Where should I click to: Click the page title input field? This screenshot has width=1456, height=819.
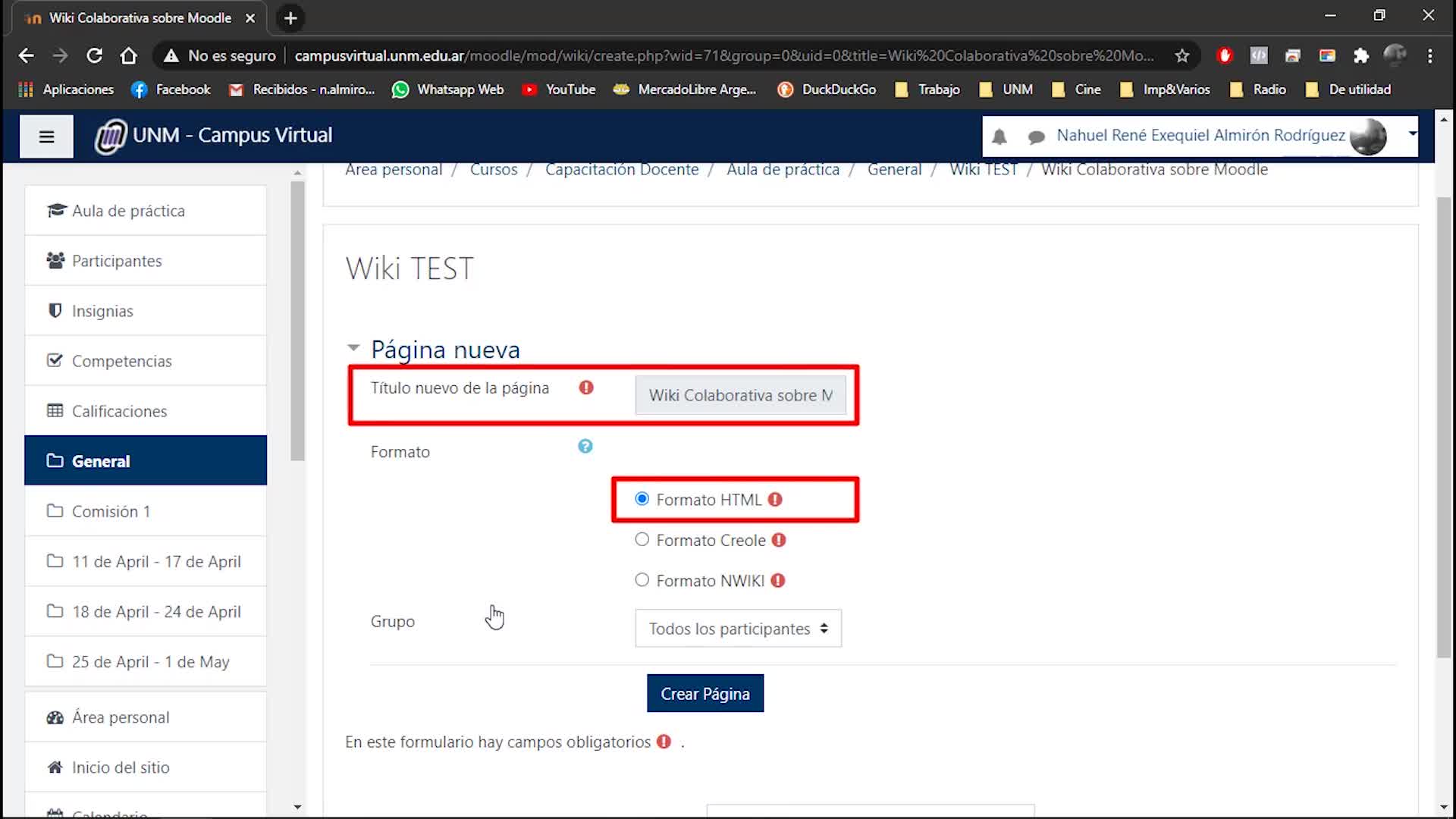[740, 395]
